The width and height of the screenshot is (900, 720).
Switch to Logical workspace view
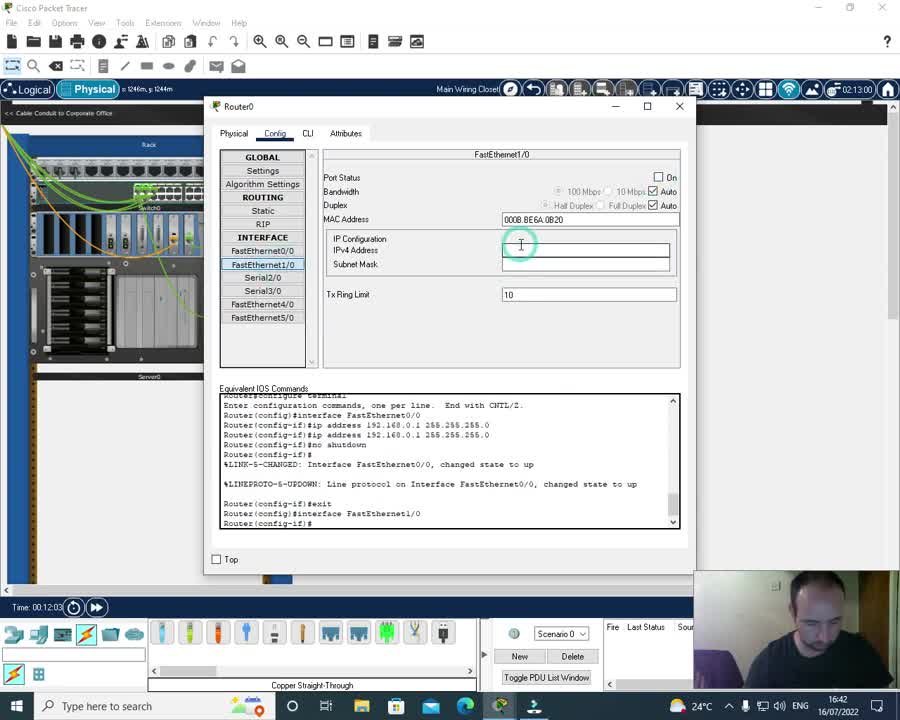pyautogui.click(x=28, y=90)
